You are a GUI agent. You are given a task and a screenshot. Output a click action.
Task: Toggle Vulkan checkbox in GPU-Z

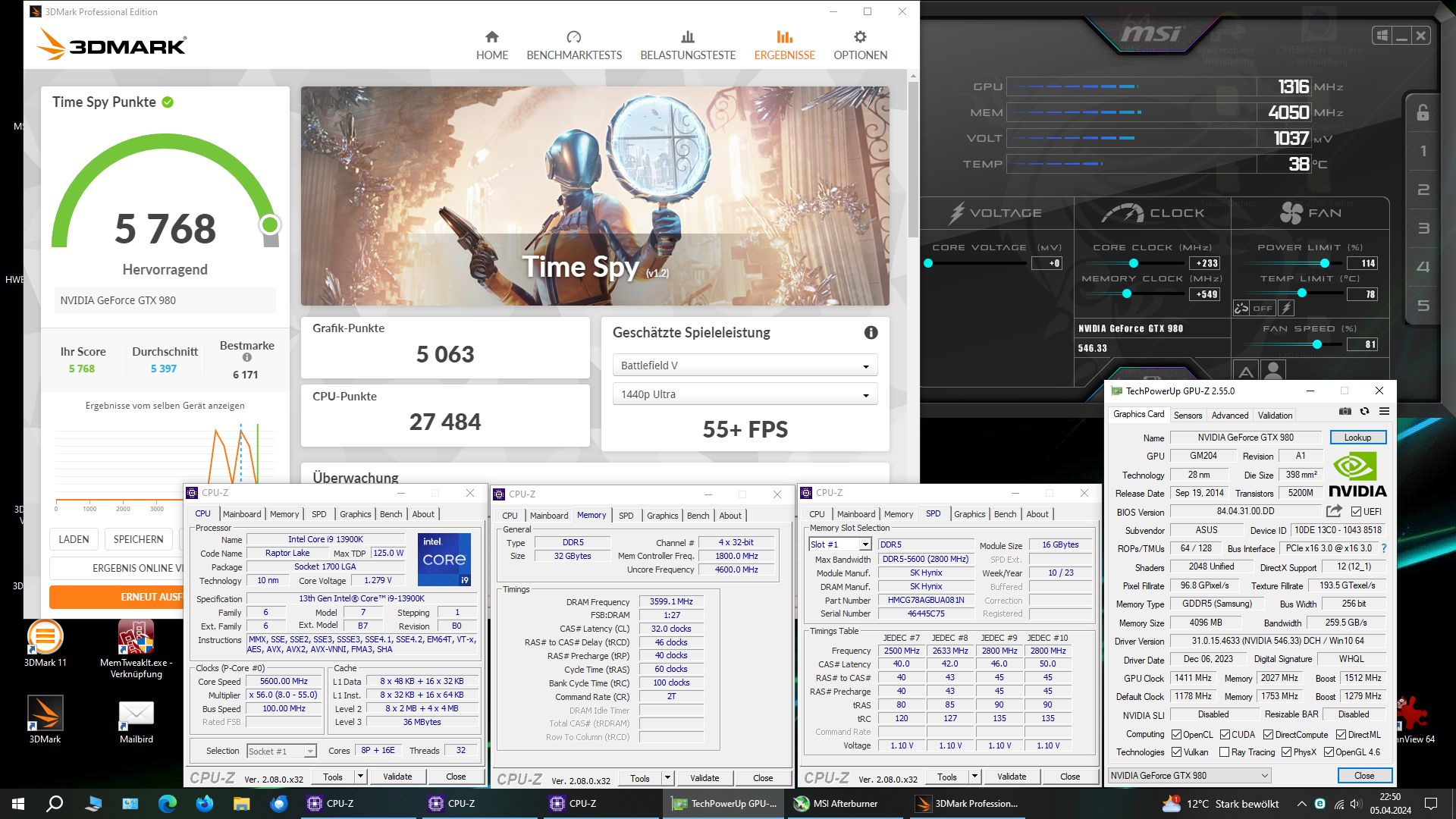pyautogui.click(x=1177, y=752)
